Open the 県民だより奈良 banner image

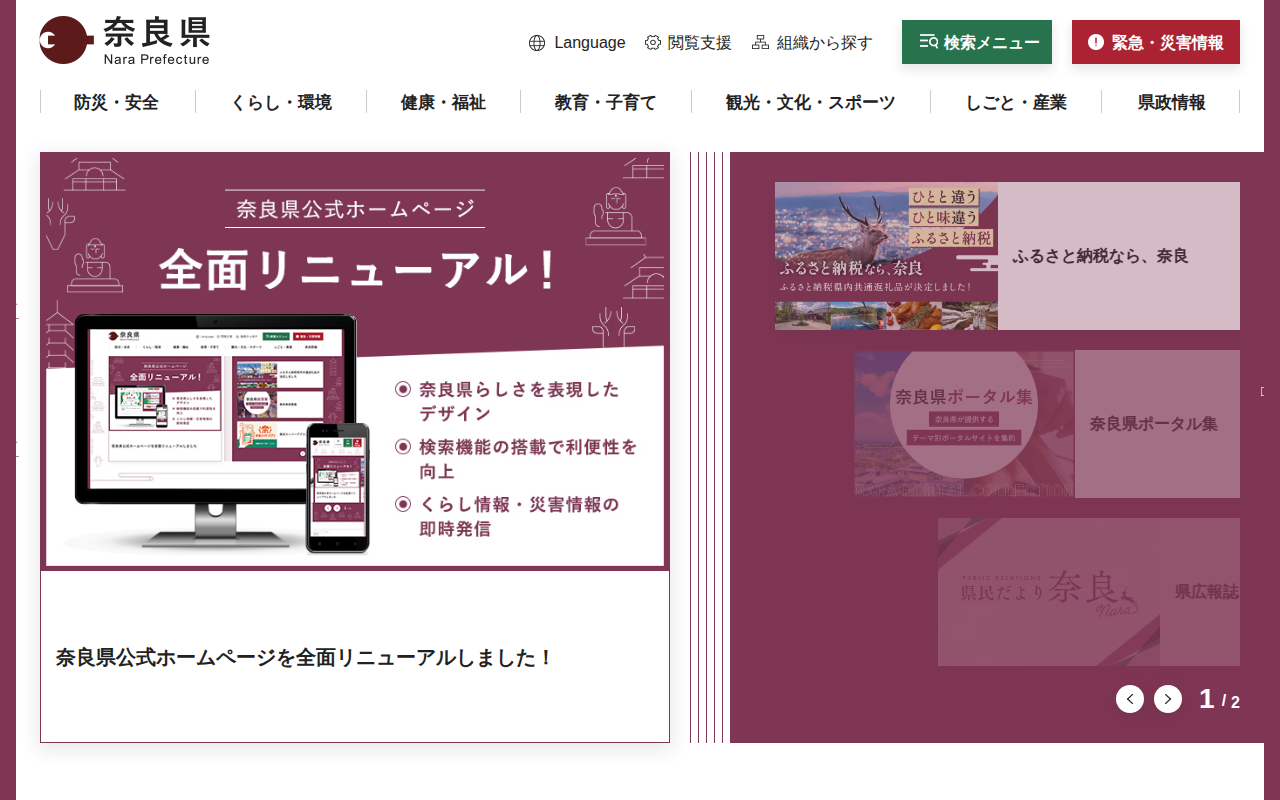point(1049,592)
